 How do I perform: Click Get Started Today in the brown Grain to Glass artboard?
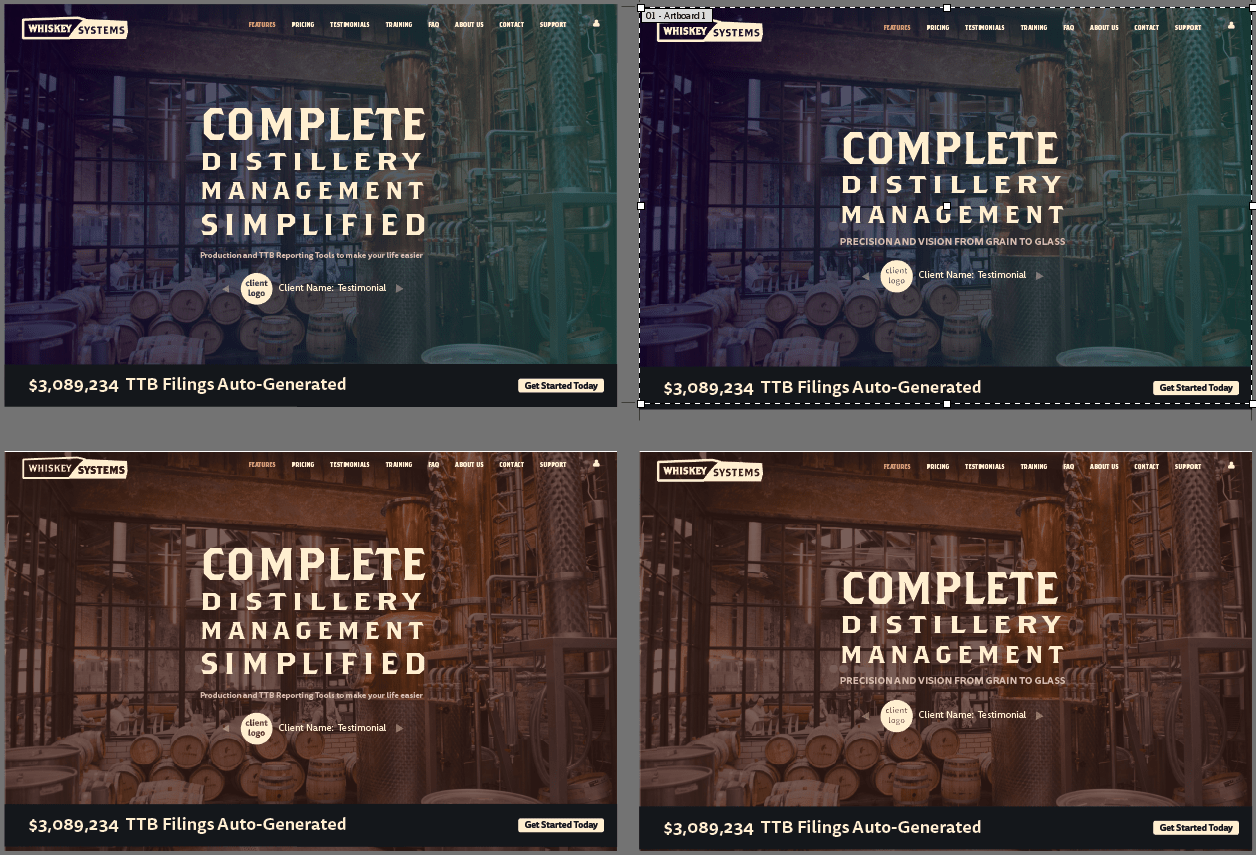1196,828
